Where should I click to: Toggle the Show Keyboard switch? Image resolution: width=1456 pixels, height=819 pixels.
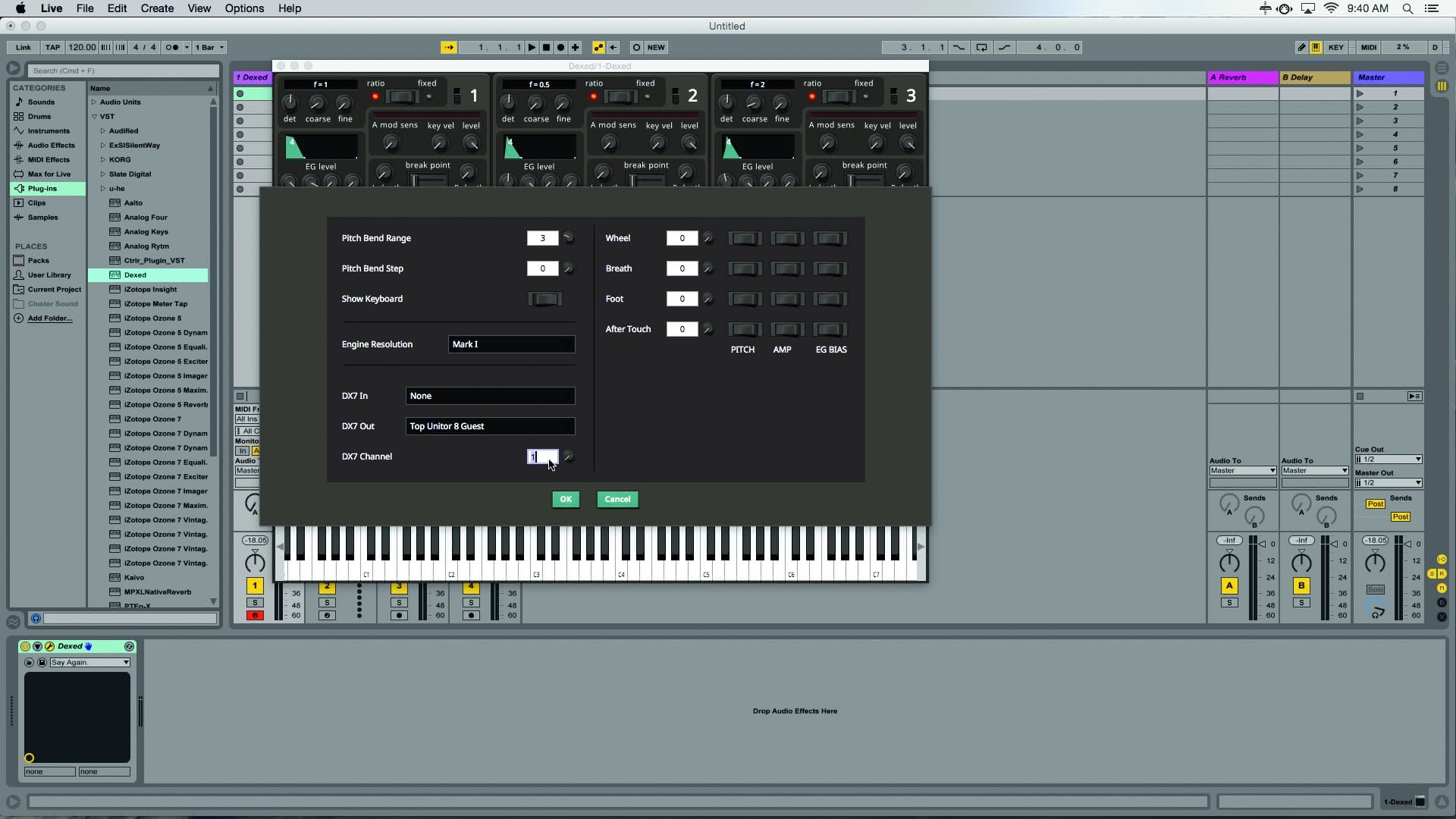coord(544,299)
